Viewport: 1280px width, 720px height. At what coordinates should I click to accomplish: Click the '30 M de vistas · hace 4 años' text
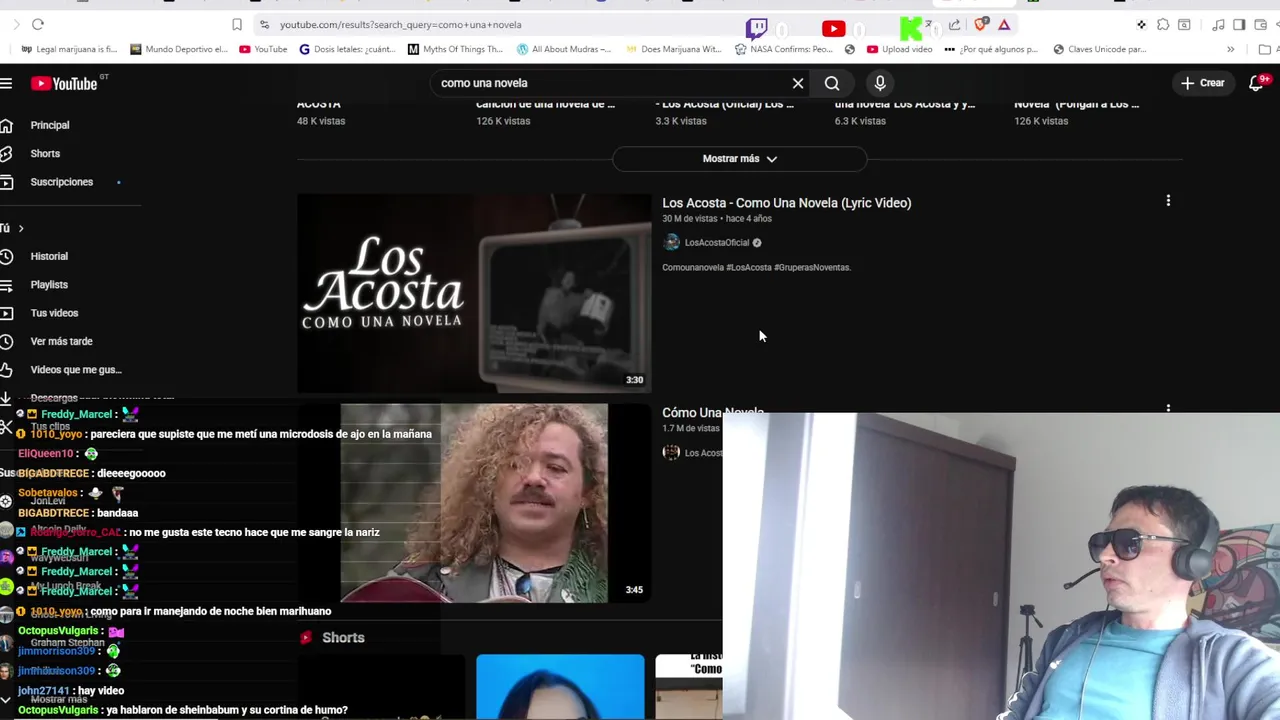click(x=717, y=218)
